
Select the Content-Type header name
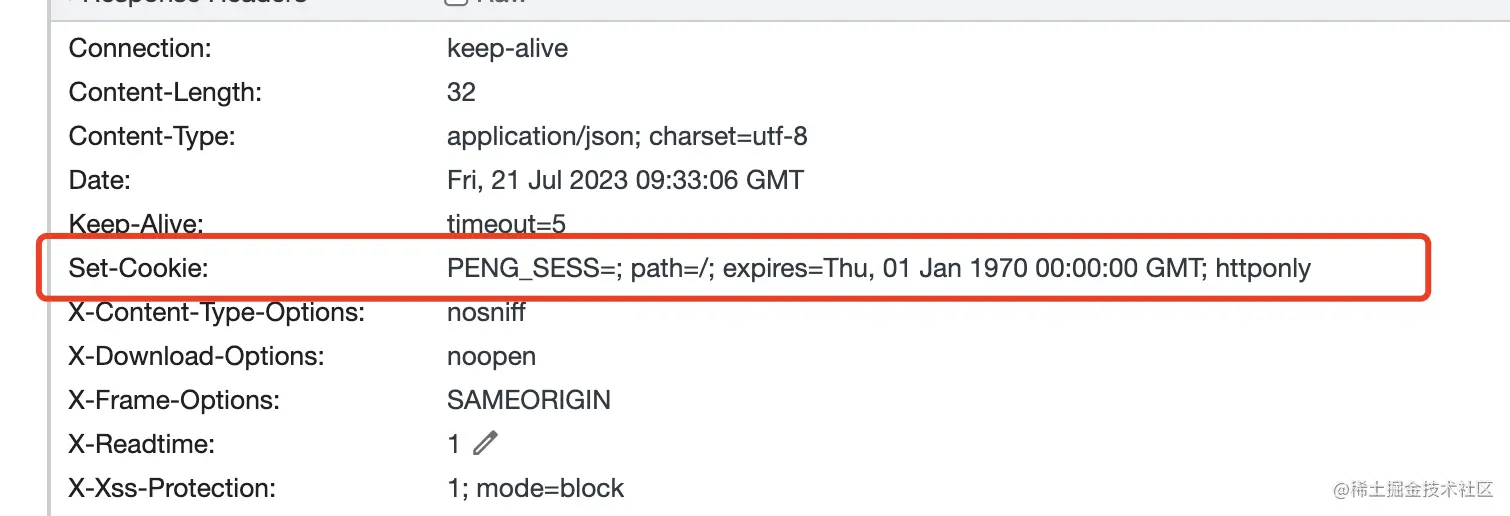152,136
